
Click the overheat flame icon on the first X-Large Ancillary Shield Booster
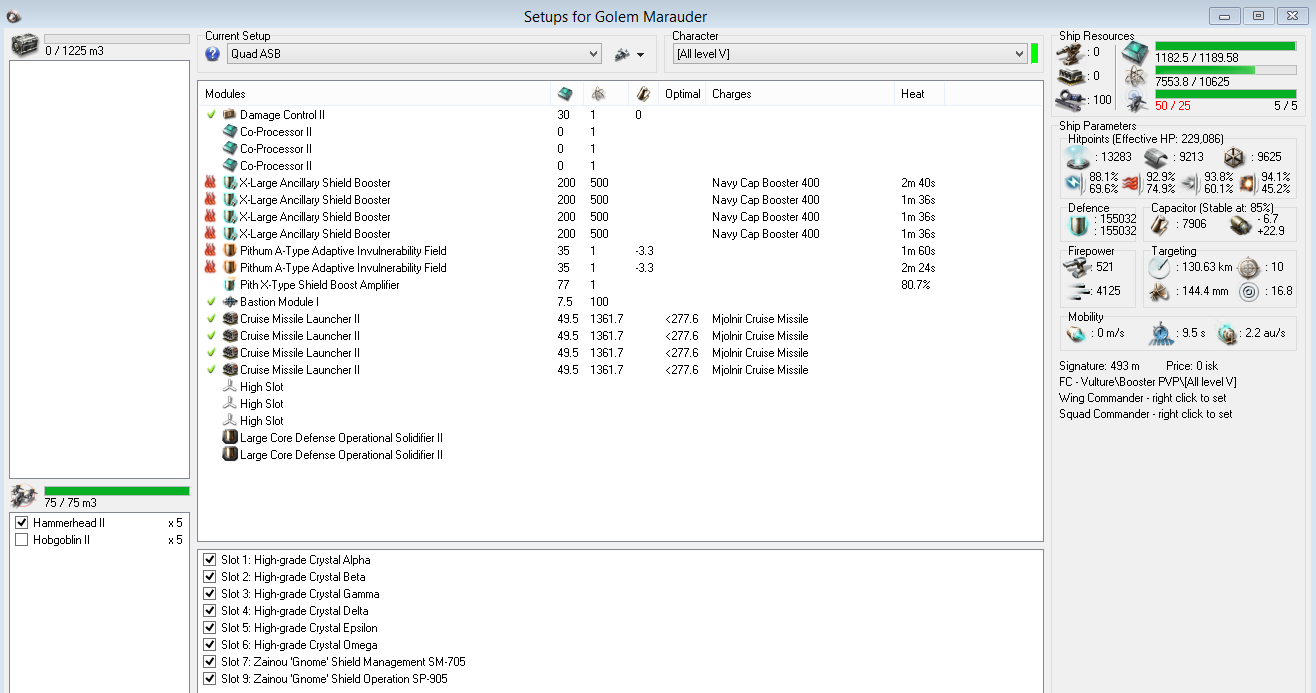210,183
